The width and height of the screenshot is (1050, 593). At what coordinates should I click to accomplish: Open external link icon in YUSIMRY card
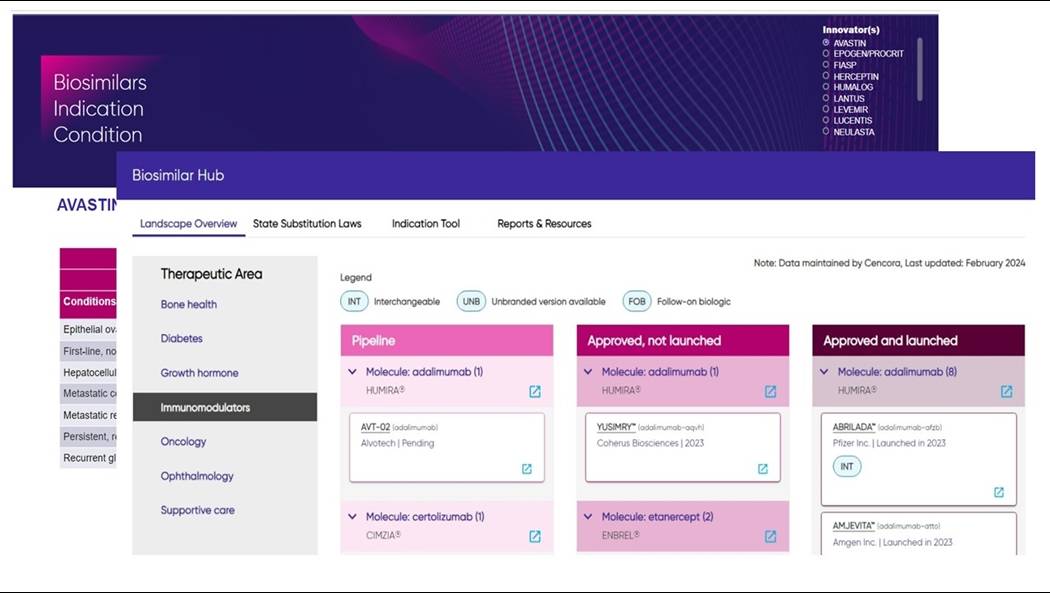(x=763, y=469)
